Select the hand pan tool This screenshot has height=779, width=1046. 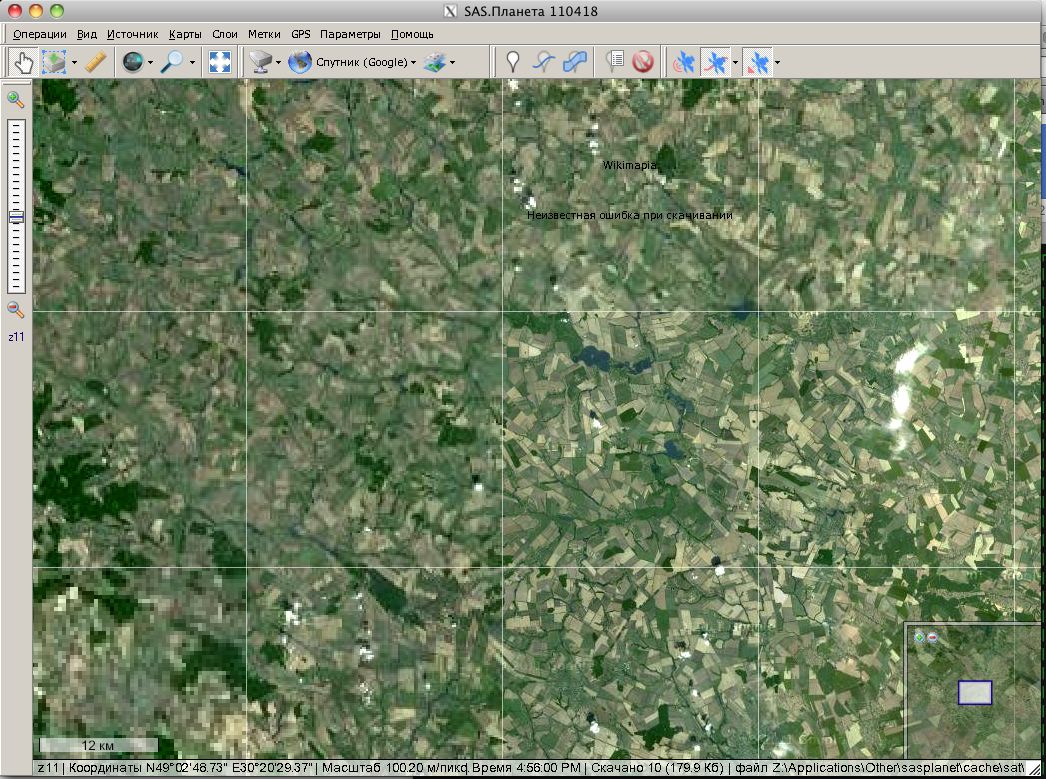pyautogui.click(x=22, y=62)
